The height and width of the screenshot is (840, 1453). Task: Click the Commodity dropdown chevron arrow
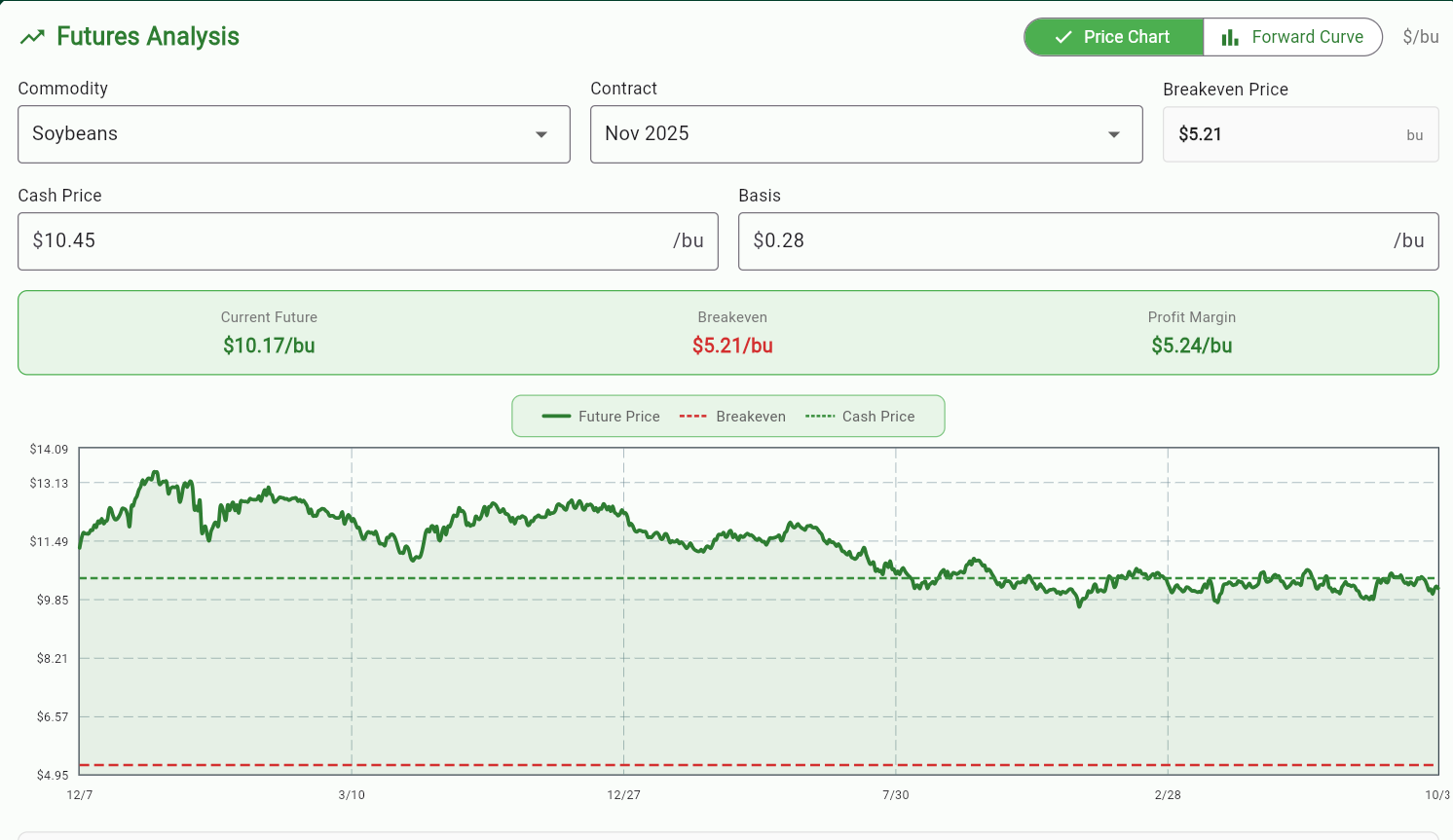[541, 134]
